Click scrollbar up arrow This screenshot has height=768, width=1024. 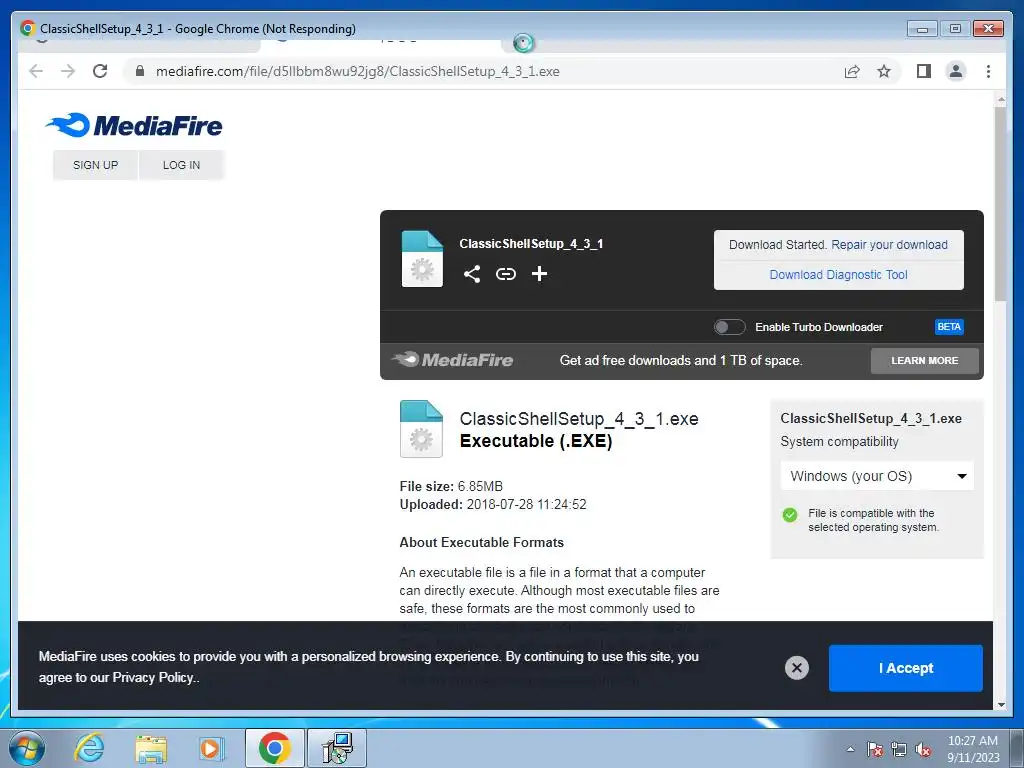[1000, 100]
